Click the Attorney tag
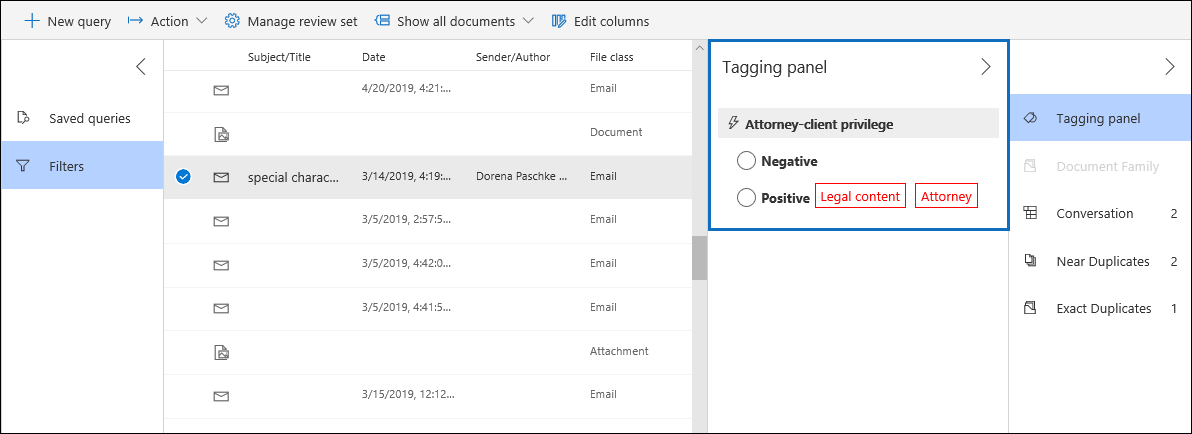1192x434 pixels. (945, 197)
